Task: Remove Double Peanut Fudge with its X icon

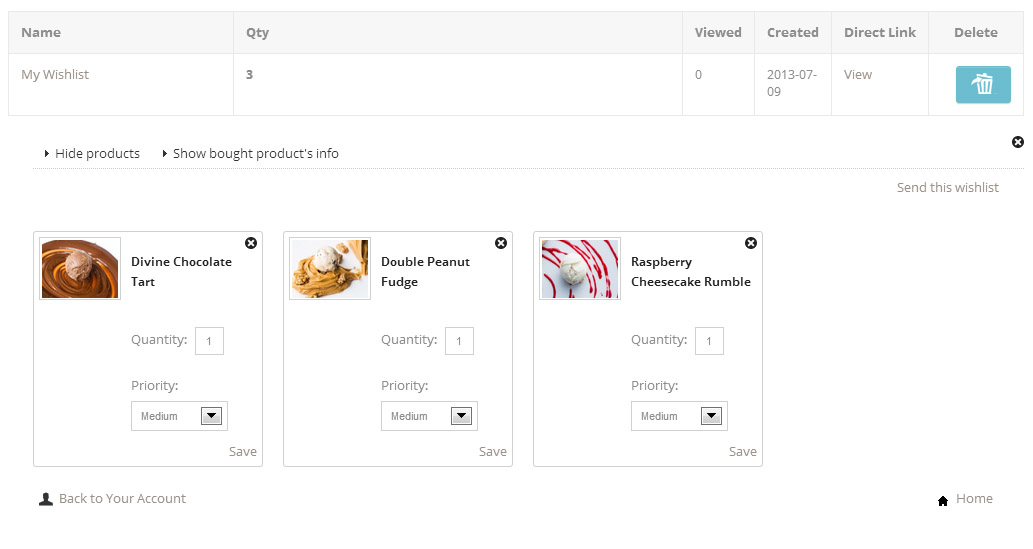Action: (501, 243)
